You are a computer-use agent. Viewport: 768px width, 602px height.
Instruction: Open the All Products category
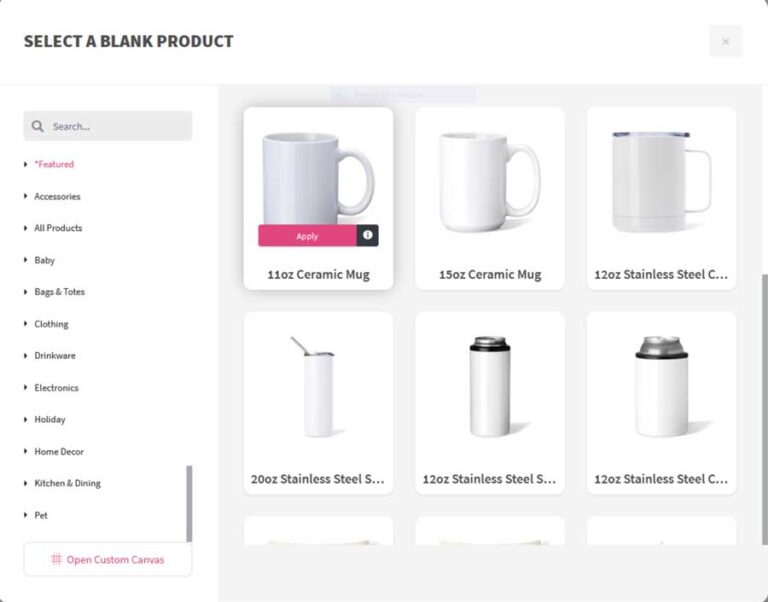58,228
